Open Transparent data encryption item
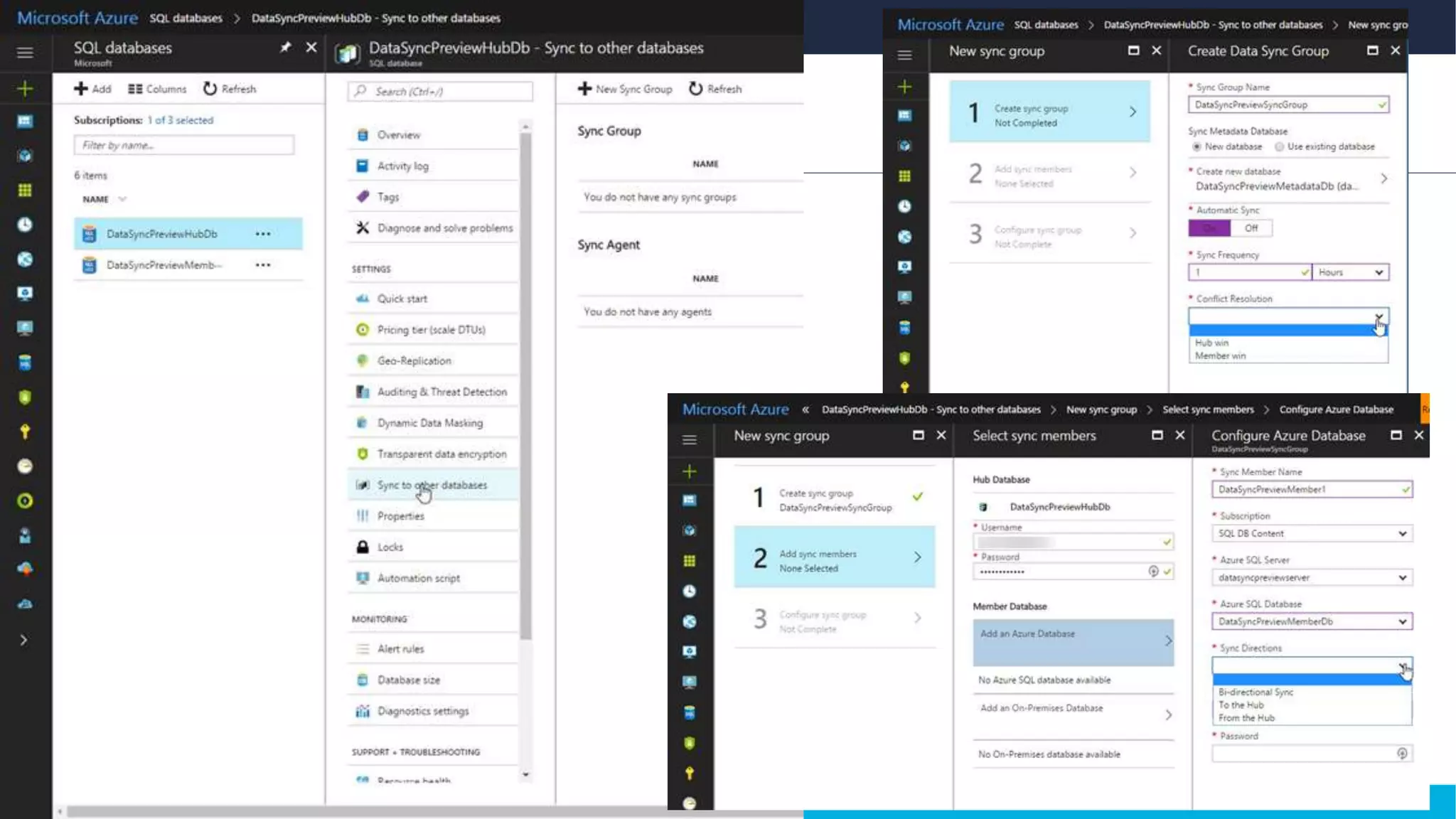 pos(433,454)
